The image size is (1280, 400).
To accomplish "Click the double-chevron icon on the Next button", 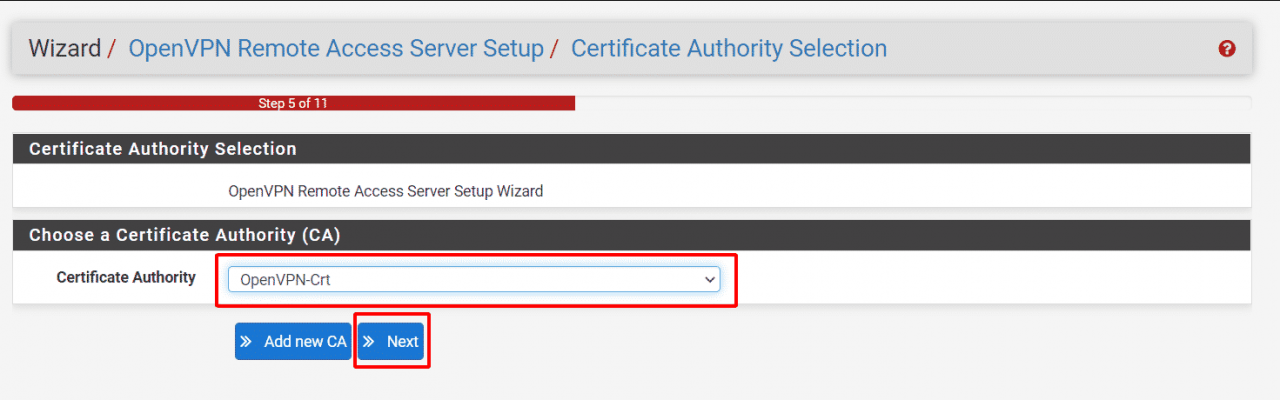I will coord(369,342).
